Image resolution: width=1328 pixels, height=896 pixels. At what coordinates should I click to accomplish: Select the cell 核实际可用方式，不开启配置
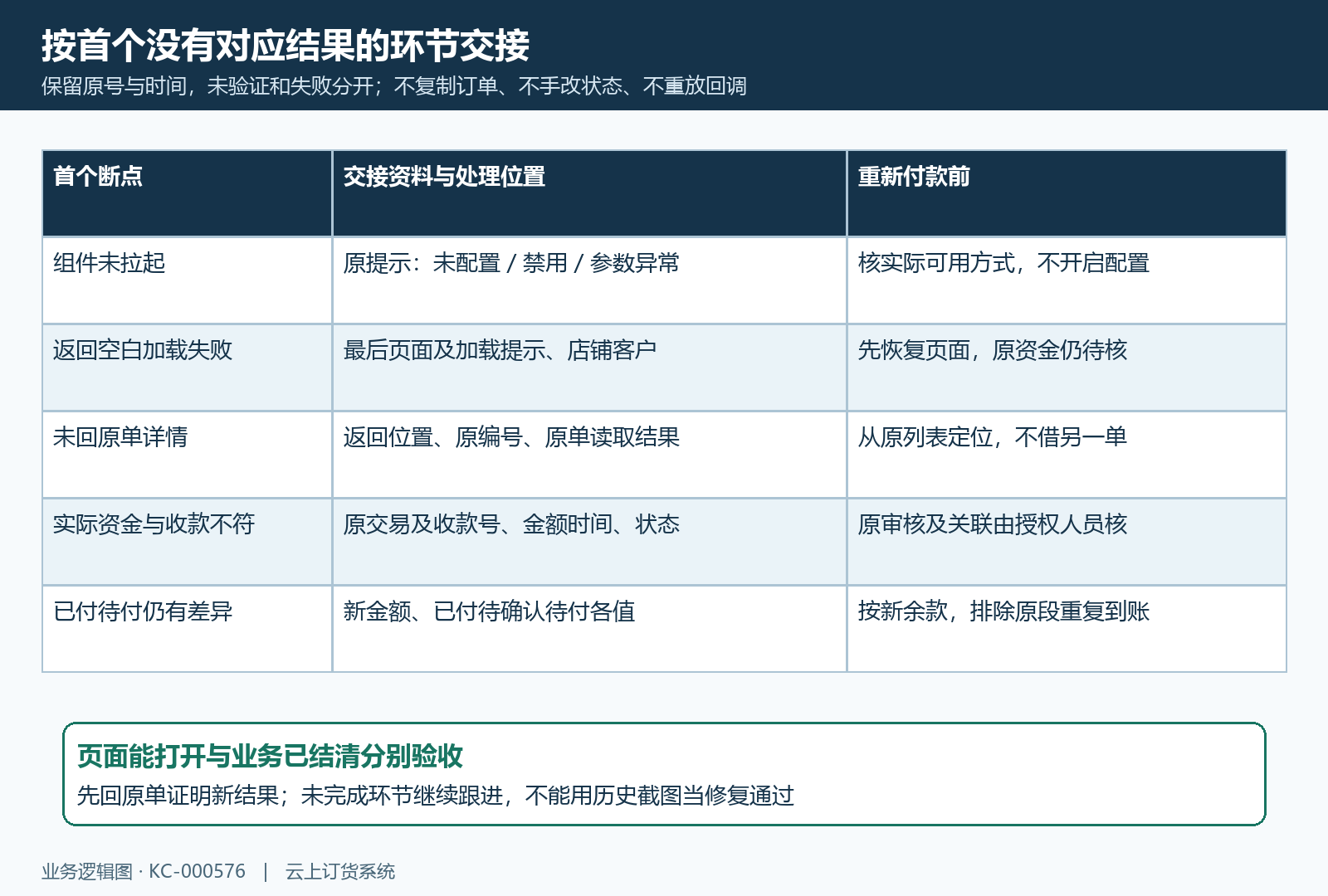1067,280
